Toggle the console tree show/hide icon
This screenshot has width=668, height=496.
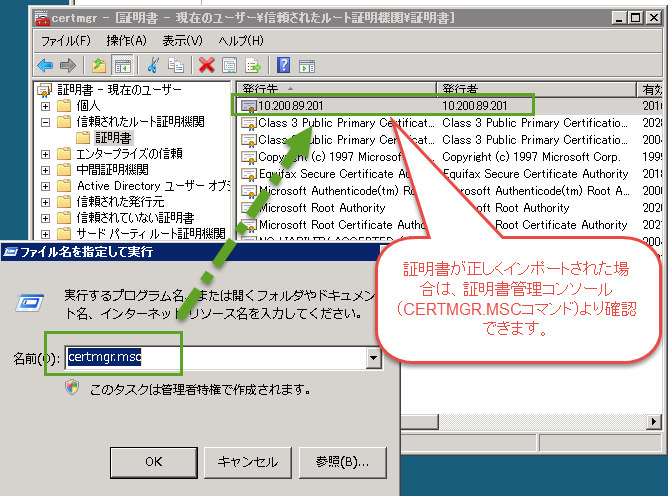[123, 66]
